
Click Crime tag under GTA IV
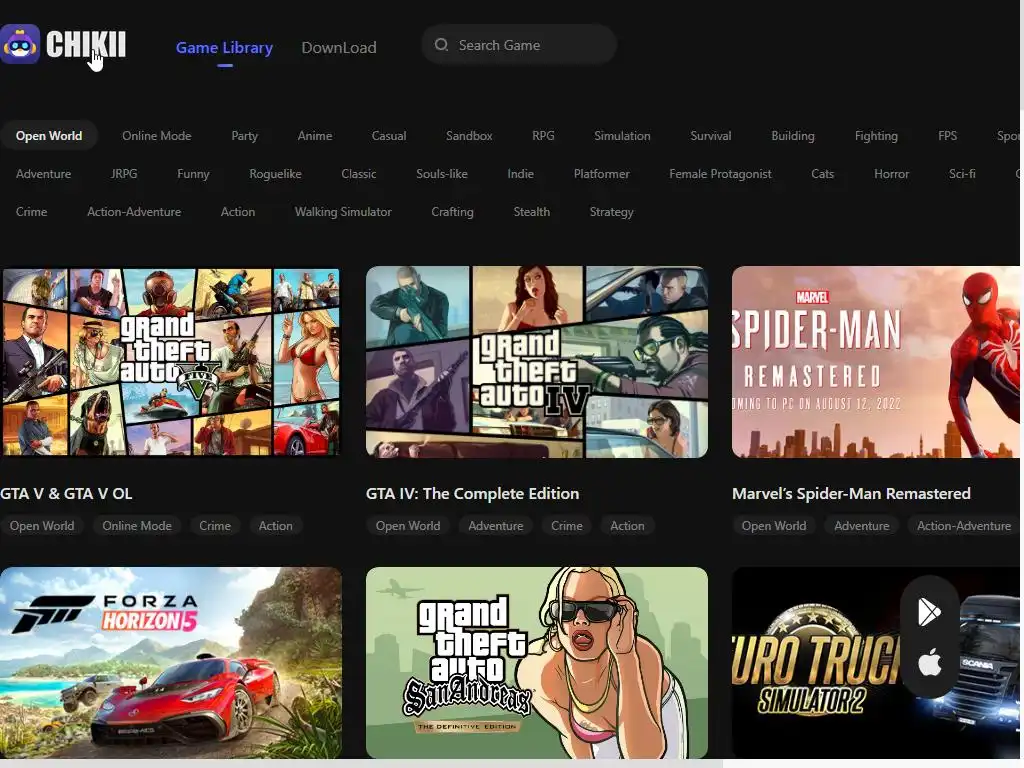(x=567, y=526)
